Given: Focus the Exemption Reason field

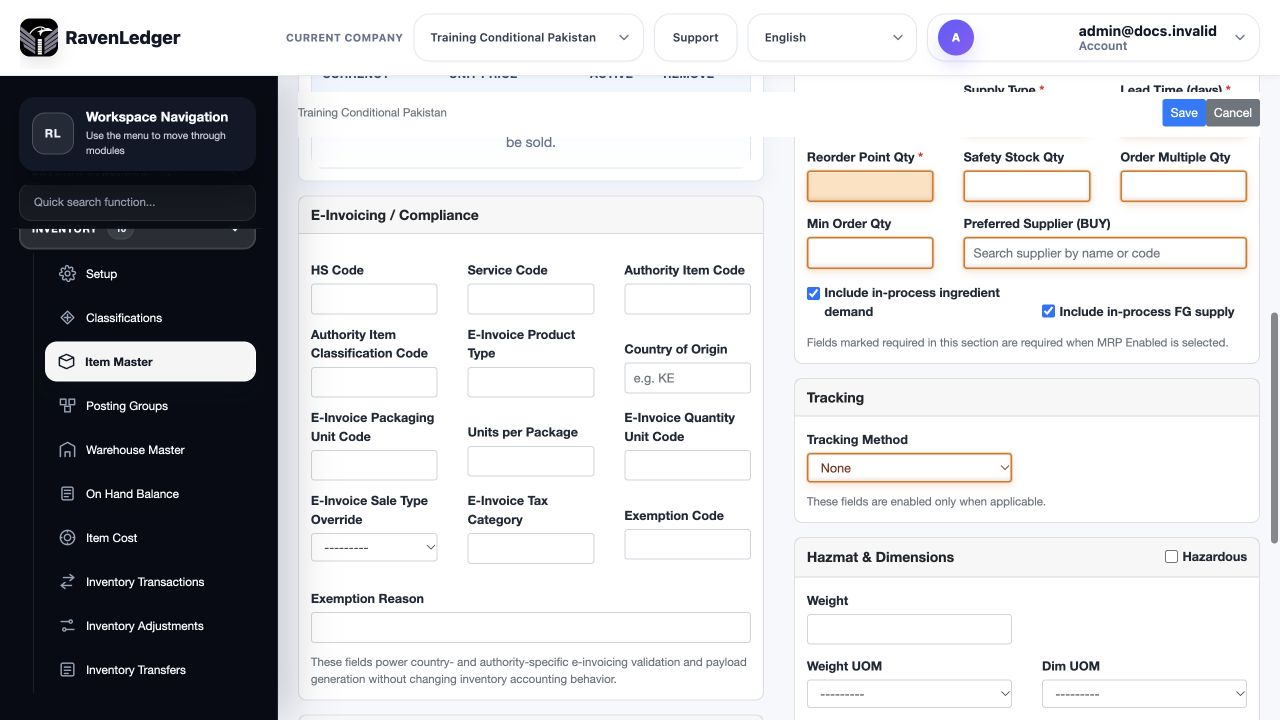Looking at the screenshot, I should [531, 627].
